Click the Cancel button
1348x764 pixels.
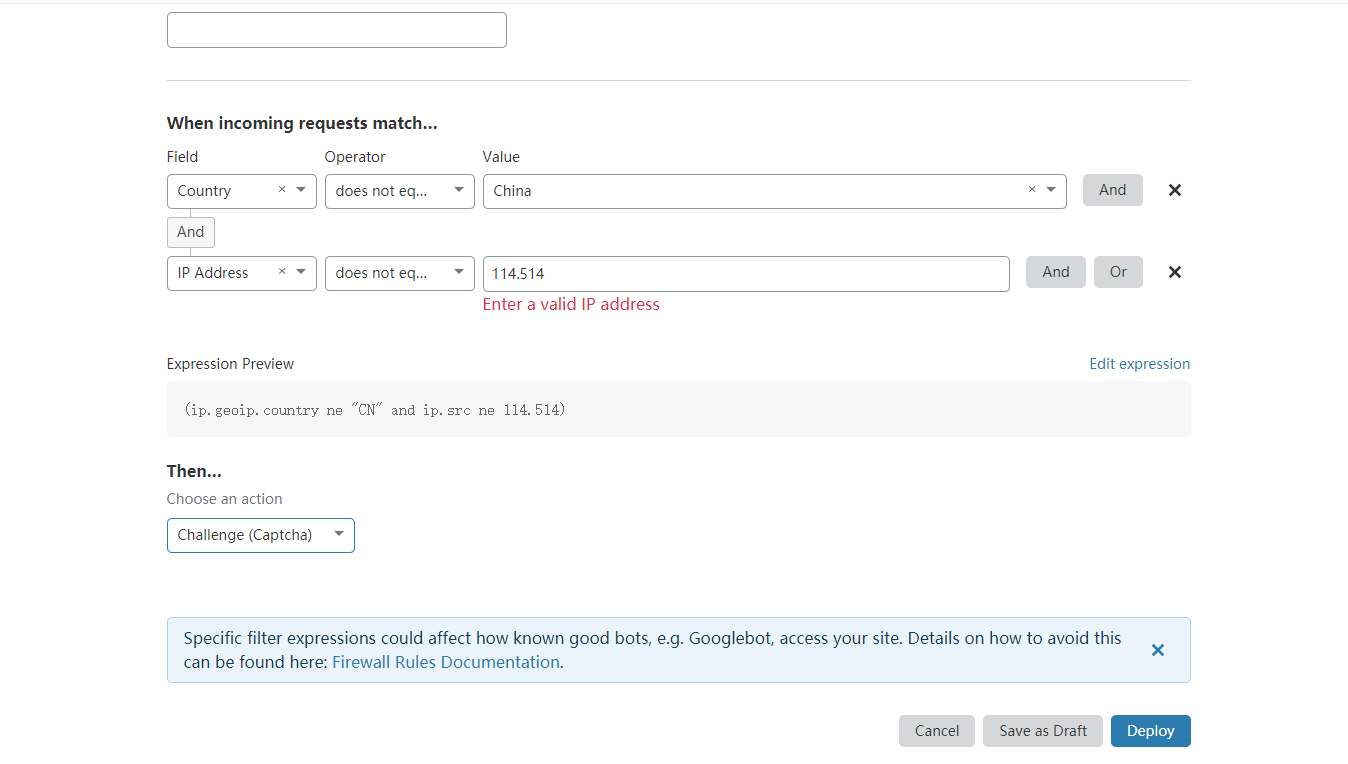pos(937,731)
